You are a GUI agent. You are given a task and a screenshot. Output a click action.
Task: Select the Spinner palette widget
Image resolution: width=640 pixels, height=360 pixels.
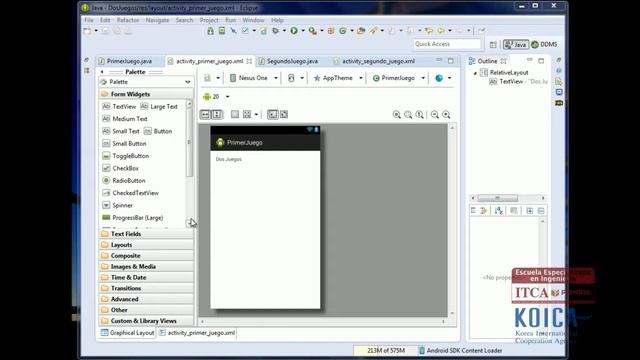(117, 205)
